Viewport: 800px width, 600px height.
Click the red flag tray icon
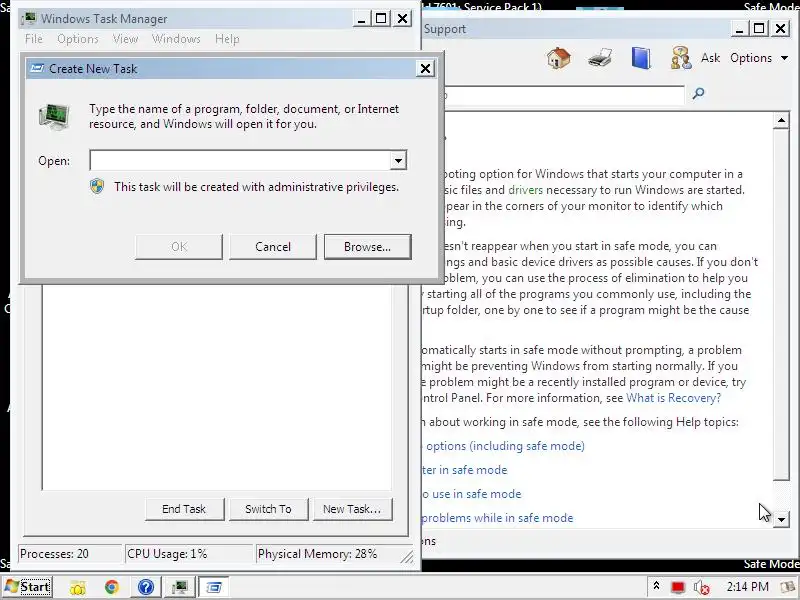[678, 587]
